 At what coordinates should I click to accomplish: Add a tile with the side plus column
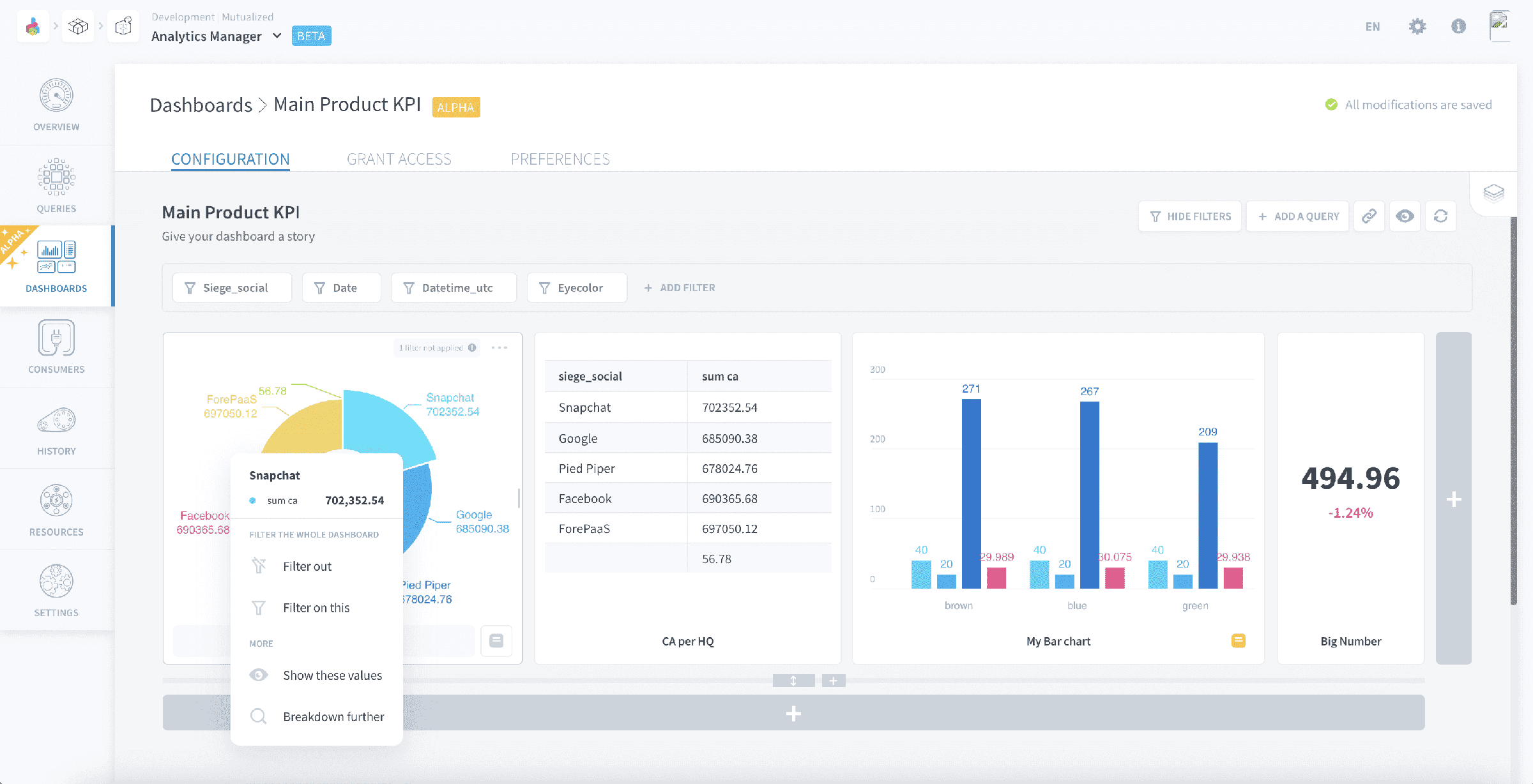[1454, 499]
